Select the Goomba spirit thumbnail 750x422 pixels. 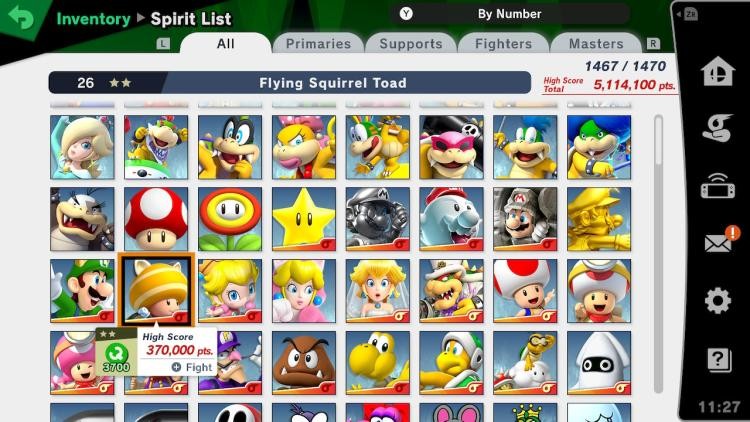coord(304,363)
